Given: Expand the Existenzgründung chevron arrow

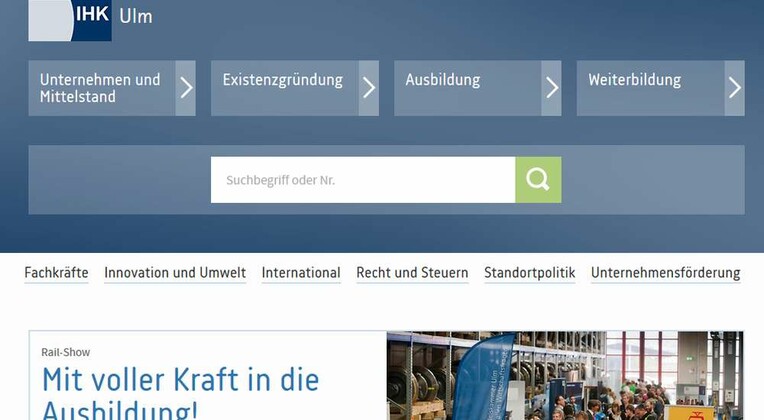Looking at the screenshot, I should pos(369,88).
